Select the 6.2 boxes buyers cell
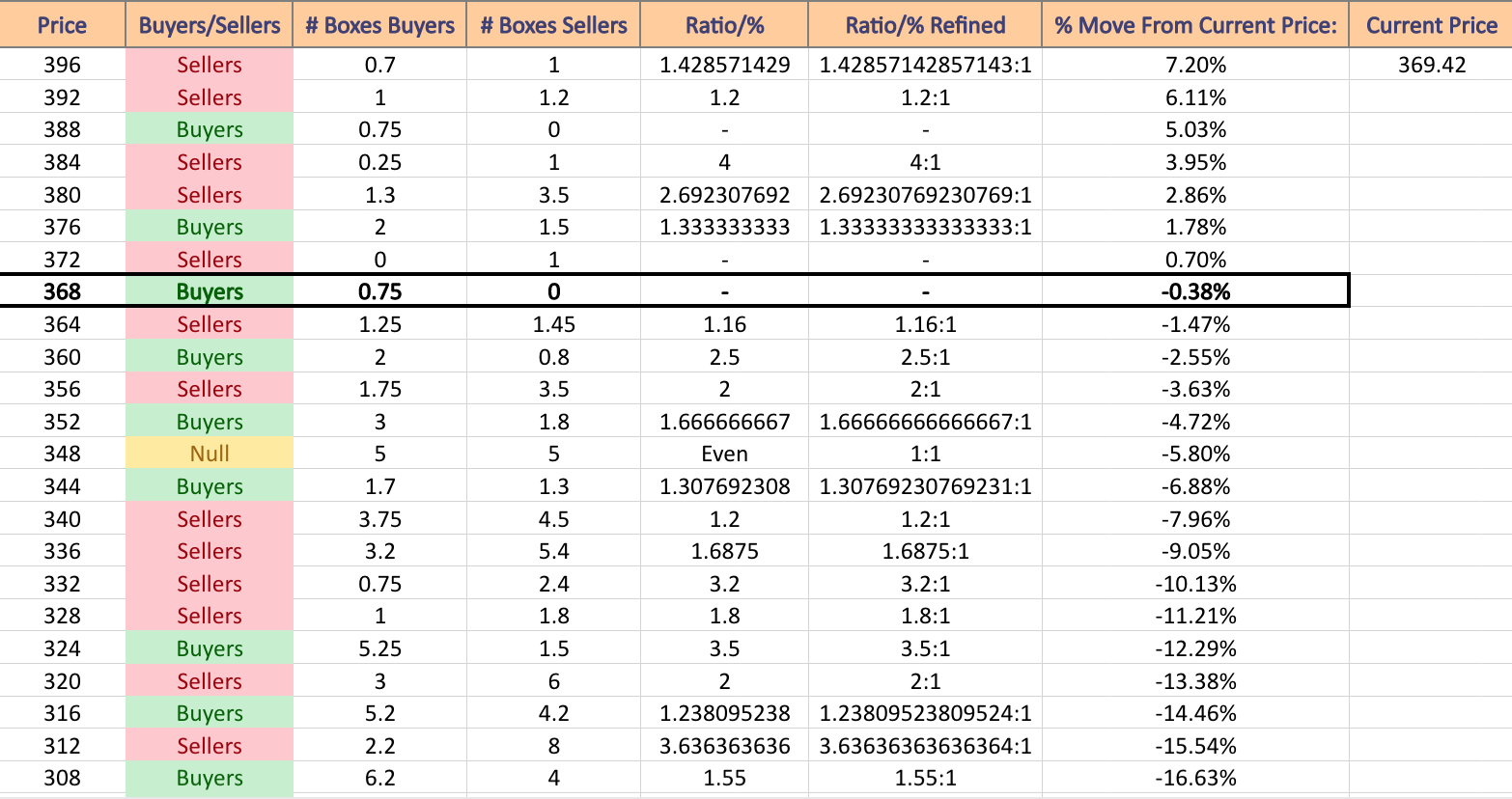This screenshot has width=1512, height=799. (x=379, y=778)
